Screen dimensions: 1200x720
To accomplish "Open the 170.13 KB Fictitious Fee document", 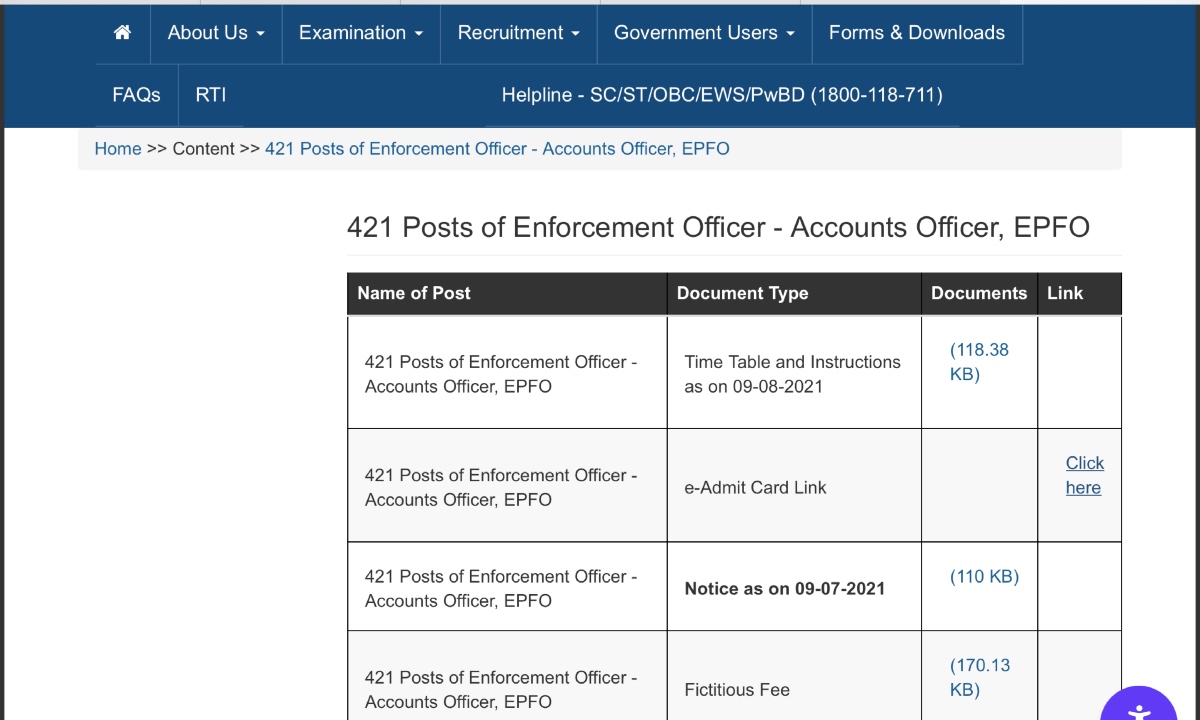I will pos(979,677).
